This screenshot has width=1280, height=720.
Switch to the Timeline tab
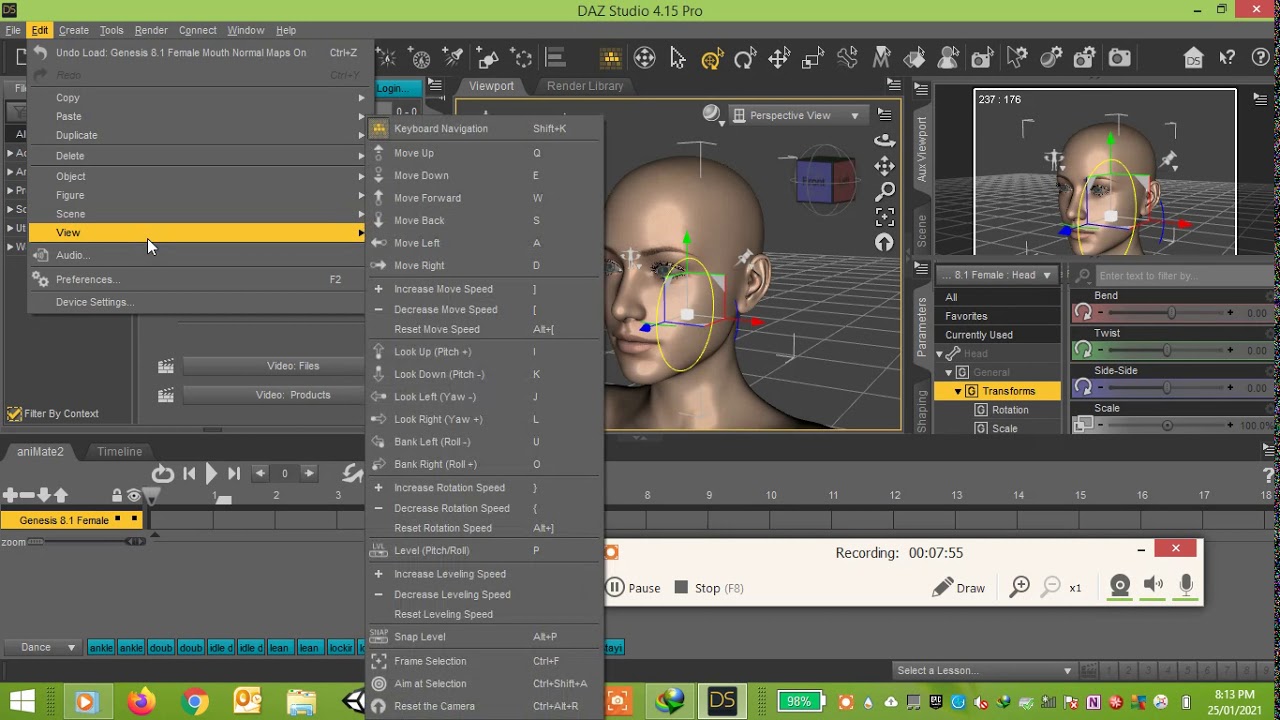pyautogui.click(x=119, y=451)
